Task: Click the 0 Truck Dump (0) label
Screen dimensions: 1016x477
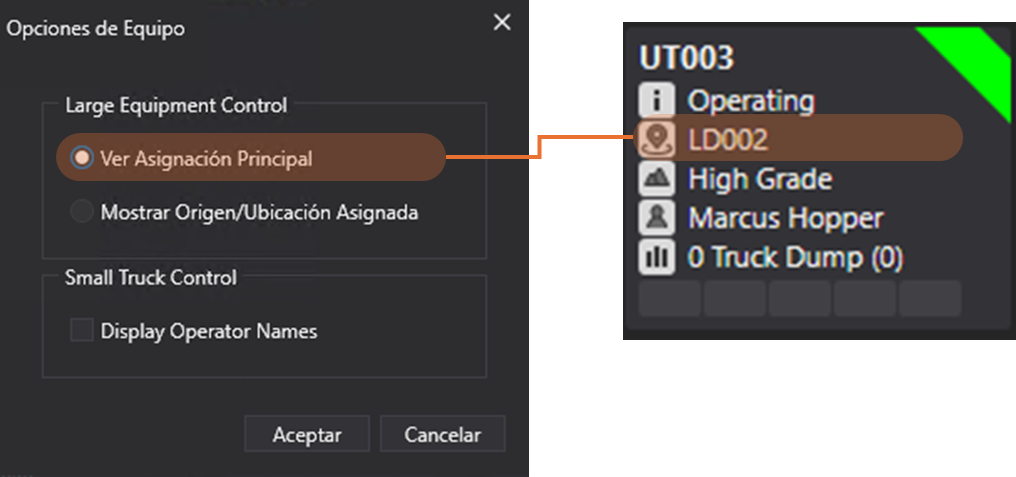Action: pyautogui.click(x=795, y=257)
